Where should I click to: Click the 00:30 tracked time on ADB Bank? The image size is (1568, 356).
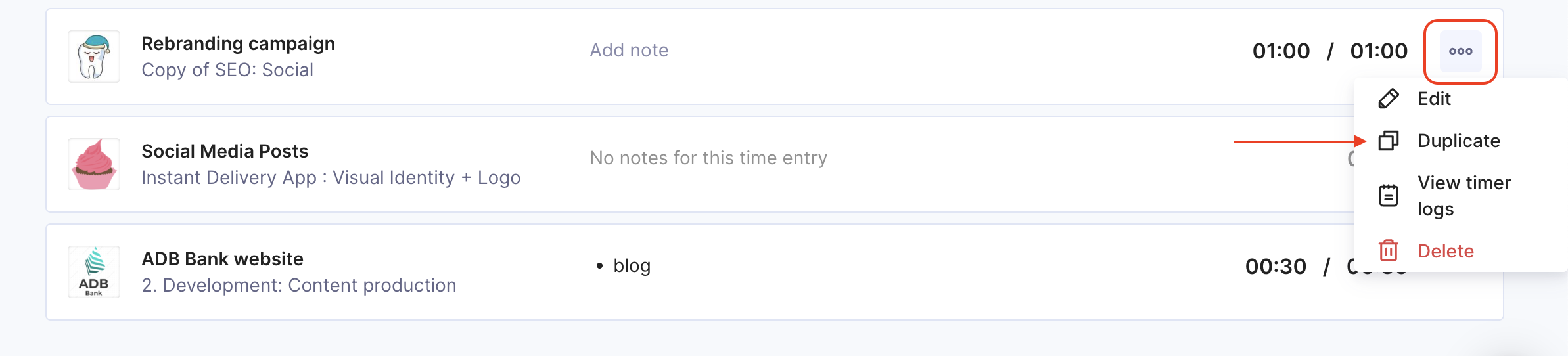point(1276,266)
